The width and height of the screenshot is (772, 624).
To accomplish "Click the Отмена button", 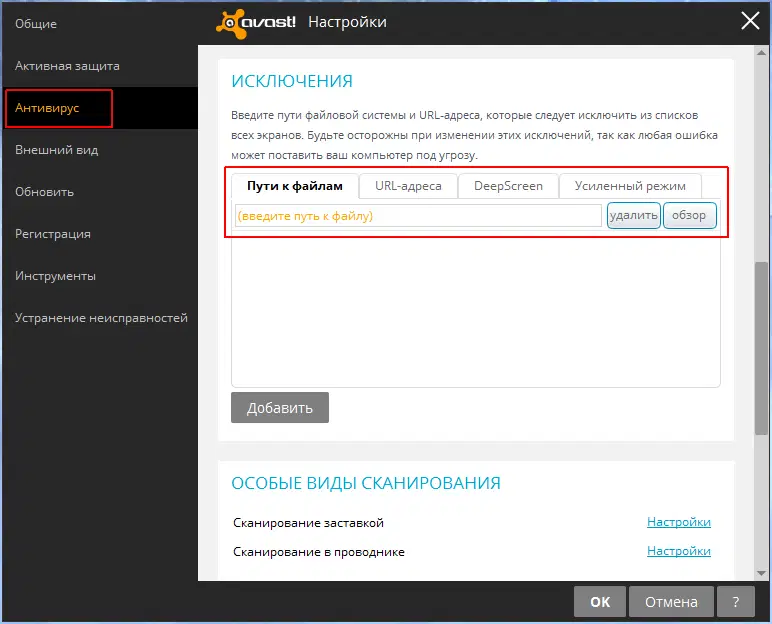I will pyautogui.click(x=671, y=601).
